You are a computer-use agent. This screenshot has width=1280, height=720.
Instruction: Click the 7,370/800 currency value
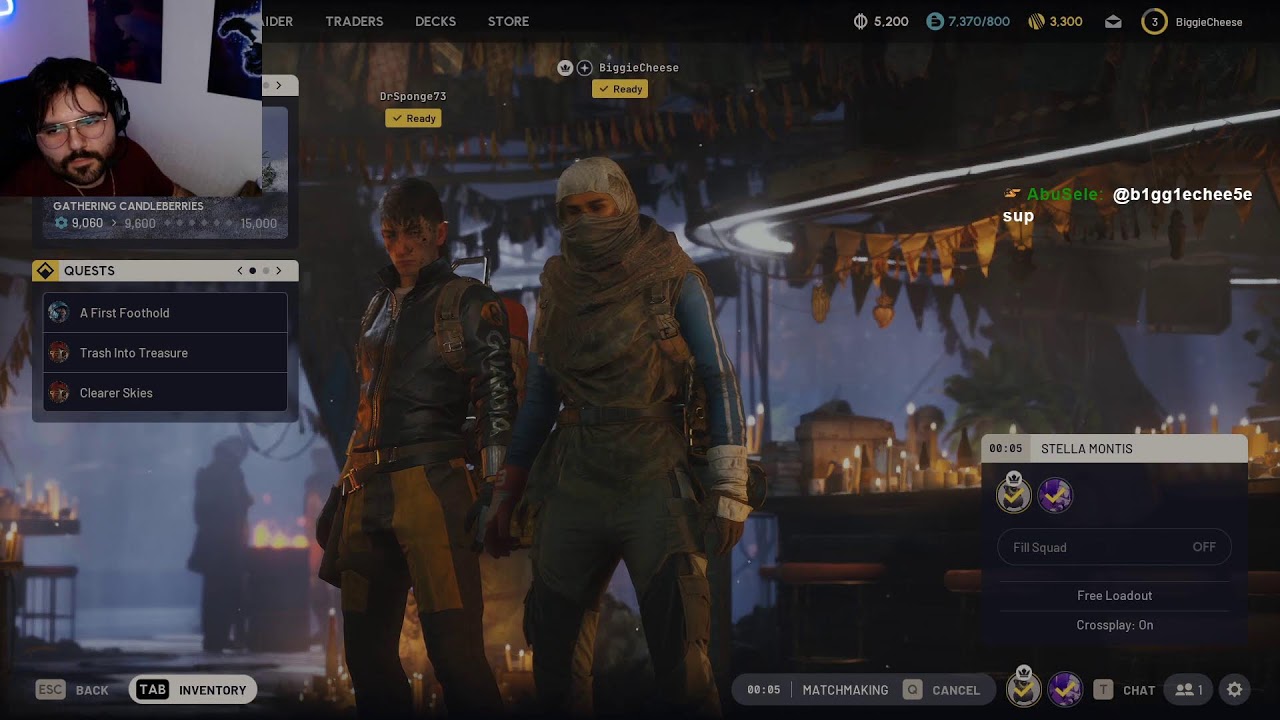pyautogui.click(x=979, y=21)
